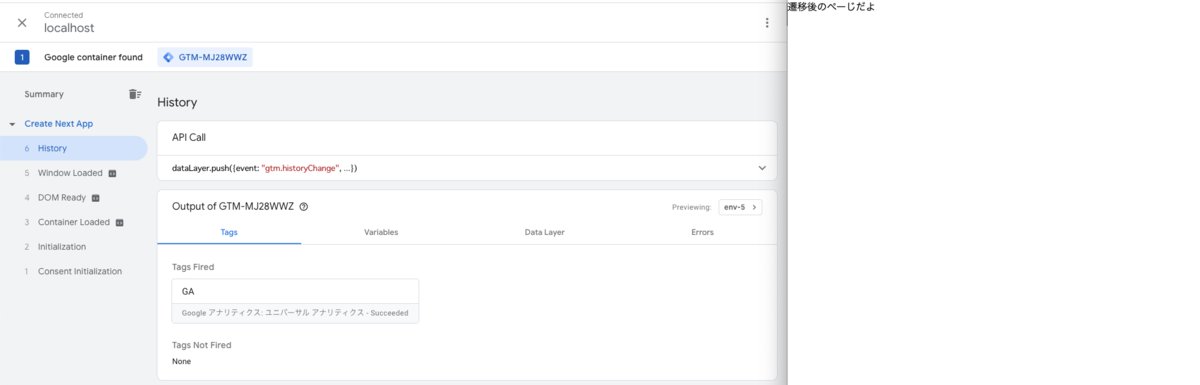The height and width of the screenshot is (385, 1200).
Task: Click the Tags Not Fired heading
Action: click(201, 345)
